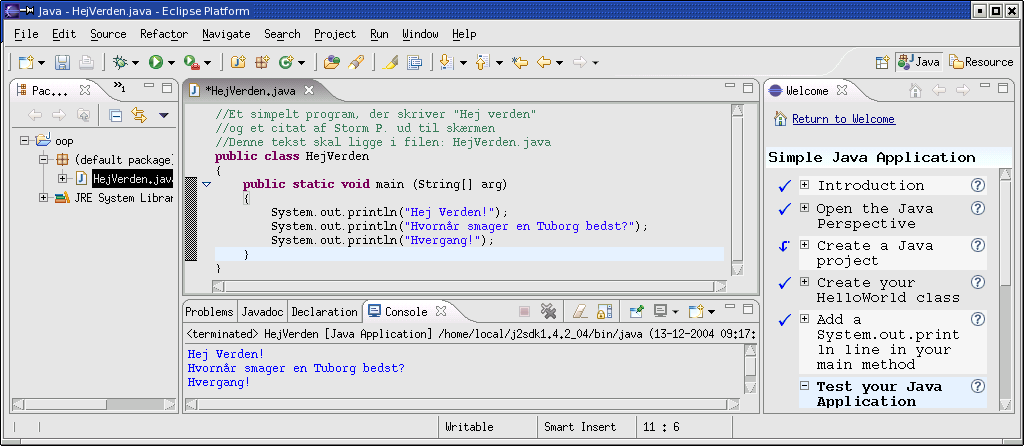
Task: Expand the HejVerden.java tree node
Action: point(62,179)
